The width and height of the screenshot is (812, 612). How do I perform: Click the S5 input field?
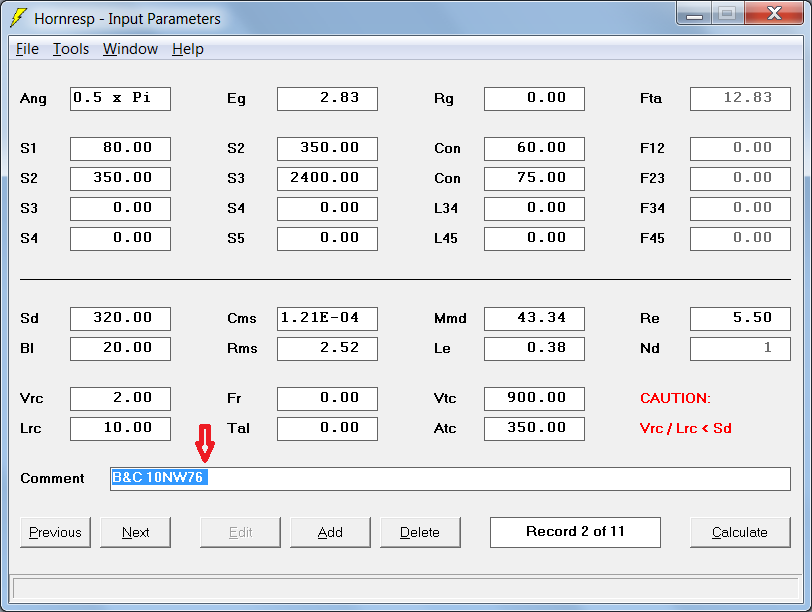coord(327,239)
